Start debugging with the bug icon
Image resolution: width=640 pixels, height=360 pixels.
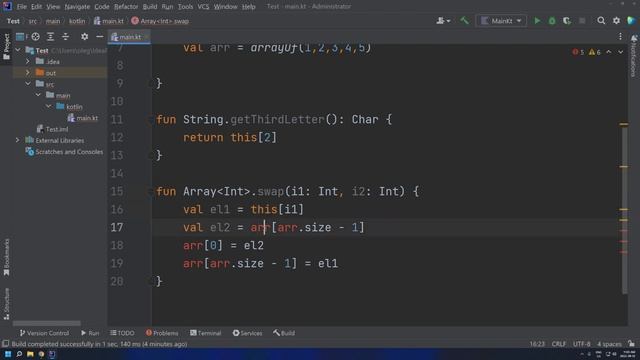552,21
